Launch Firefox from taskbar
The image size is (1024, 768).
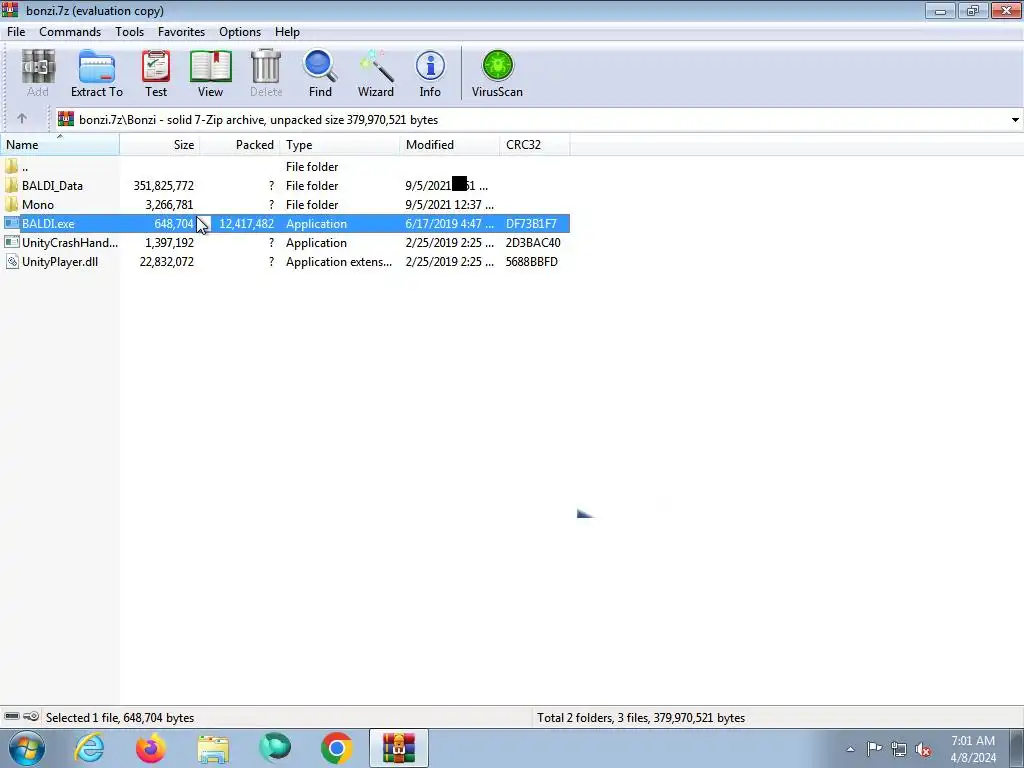(151, 748)
